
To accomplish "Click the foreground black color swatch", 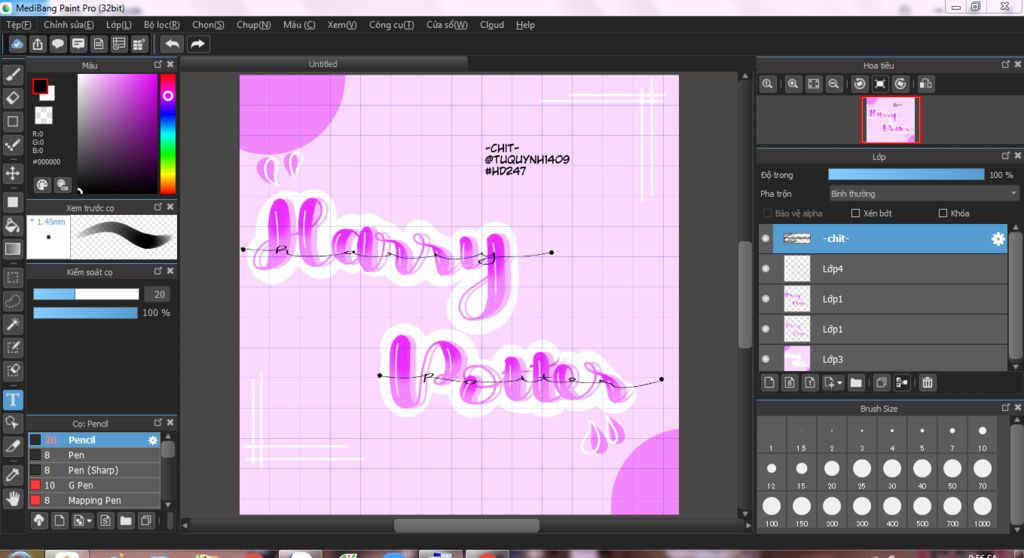I will coord(40,86).
